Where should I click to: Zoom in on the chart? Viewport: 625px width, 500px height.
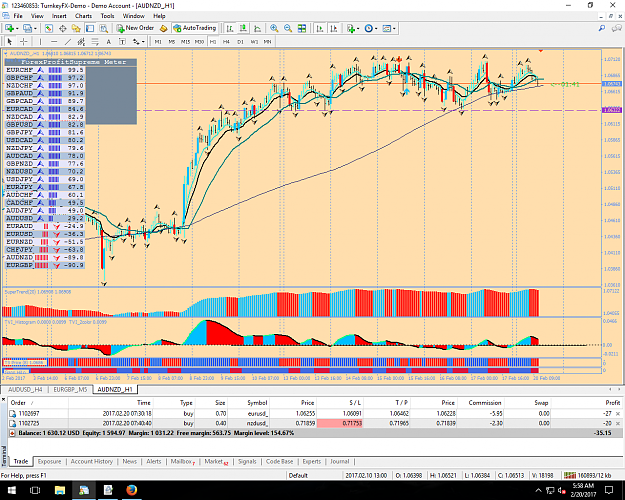274,28
